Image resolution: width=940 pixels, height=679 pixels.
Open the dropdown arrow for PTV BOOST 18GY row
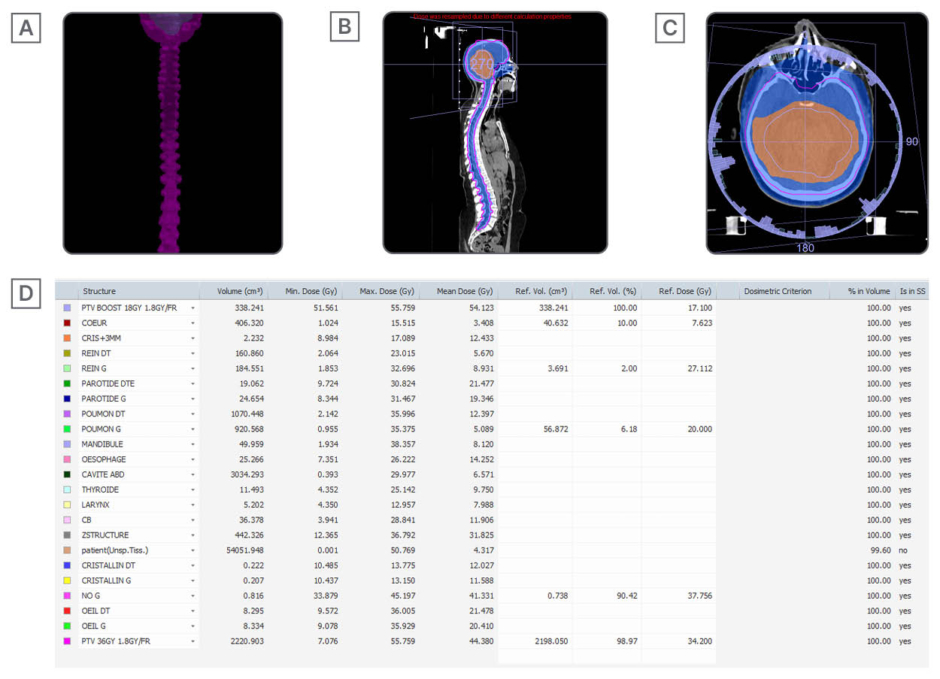click(192, 308)
